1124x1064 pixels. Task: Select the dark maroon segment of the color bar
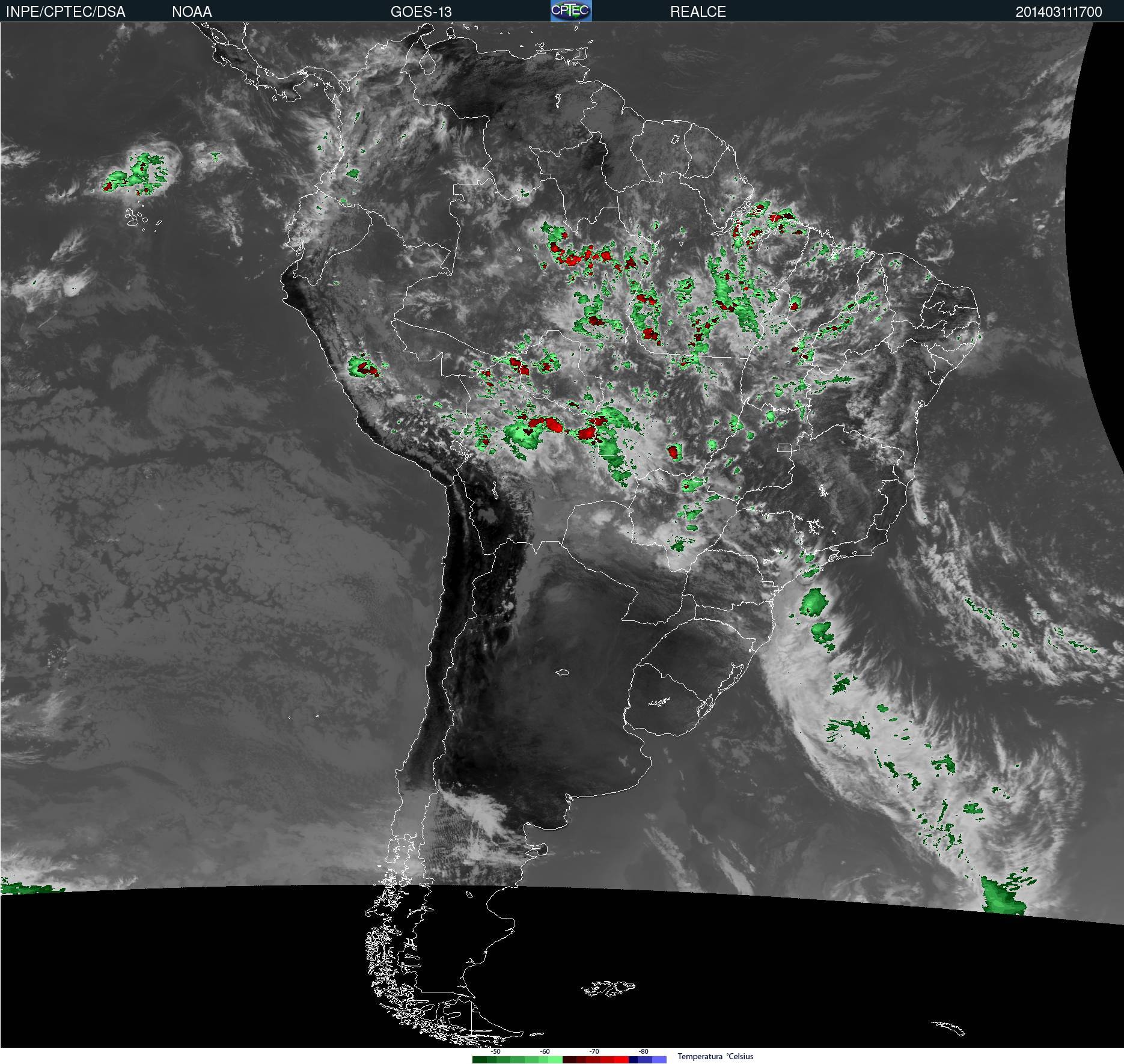(x=569, y=1060)
